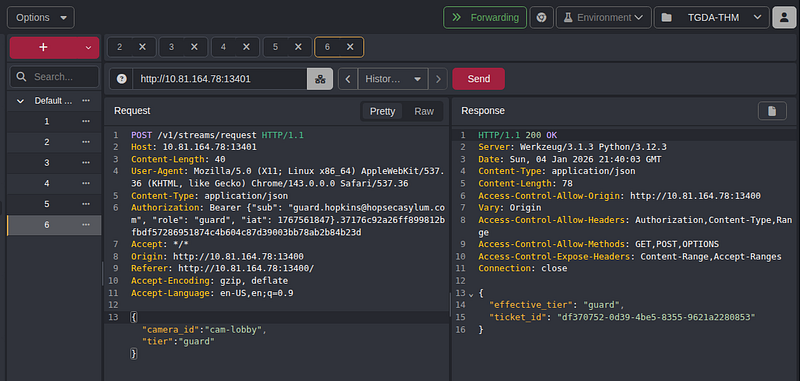This screenshot has height=381, width=800.
Task: Launch the built-in Chrome browser icon
Action: (x=541, y=17)
